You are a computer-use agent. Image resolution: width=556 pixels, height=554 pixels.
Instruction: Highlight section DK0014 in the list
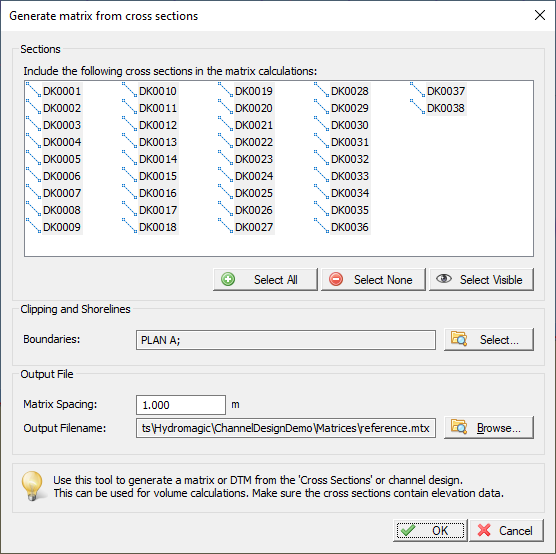[x=158, y=159]
